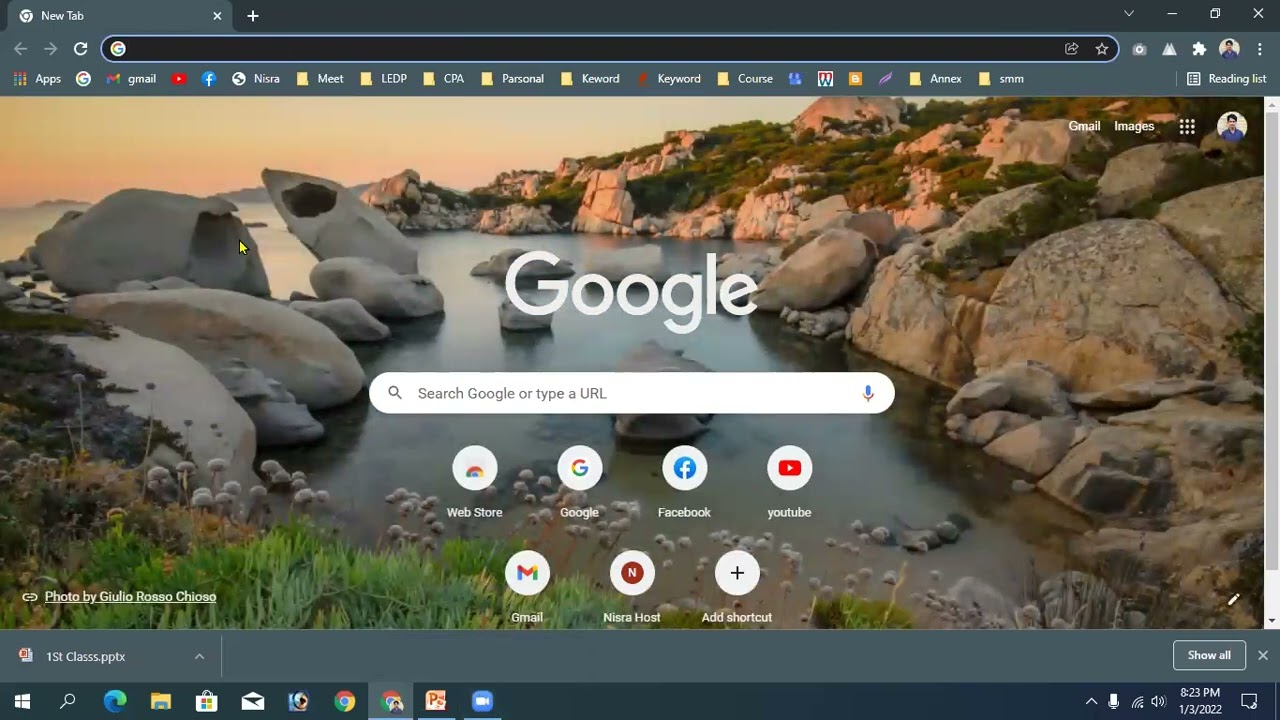Click the Add shortcut button
This screenshot has width=1280, height=720.
[x=737, y=574]
